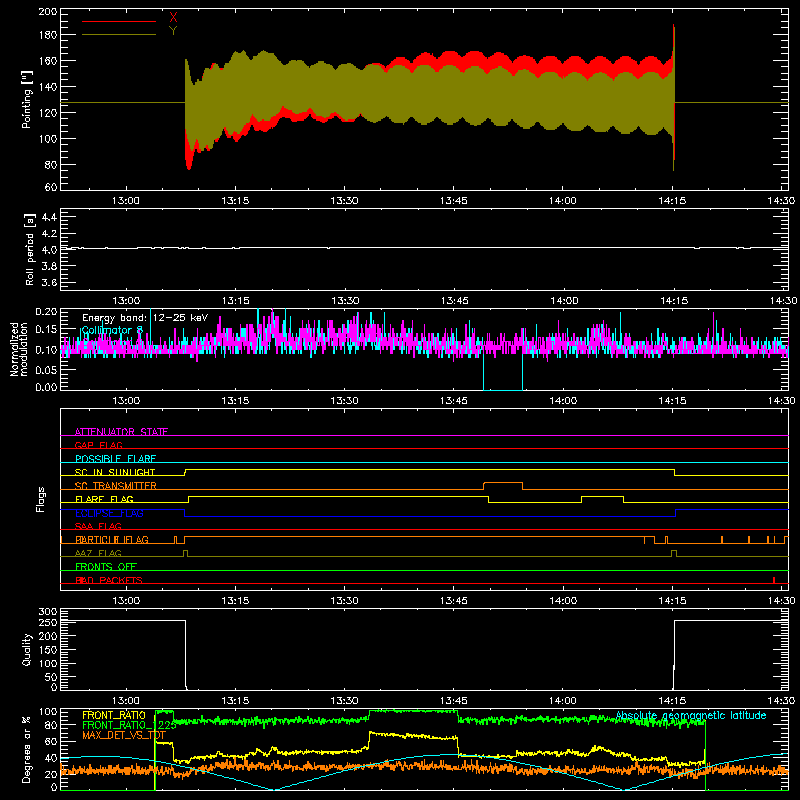
Task: Click the 300 tick on Quality axis
Action: (x=47, y=612)
